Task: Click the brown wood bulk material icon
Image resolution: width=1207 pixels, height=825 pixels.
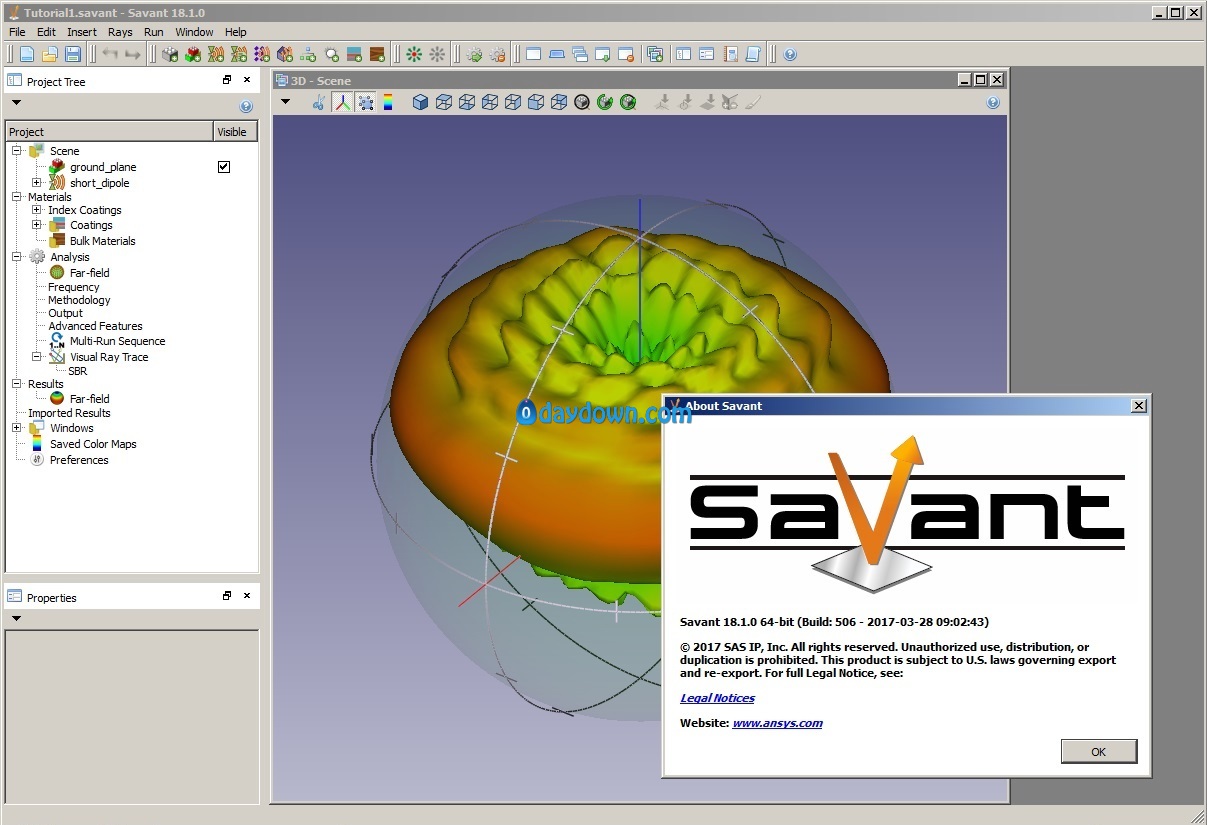Action: coord(377,55)
